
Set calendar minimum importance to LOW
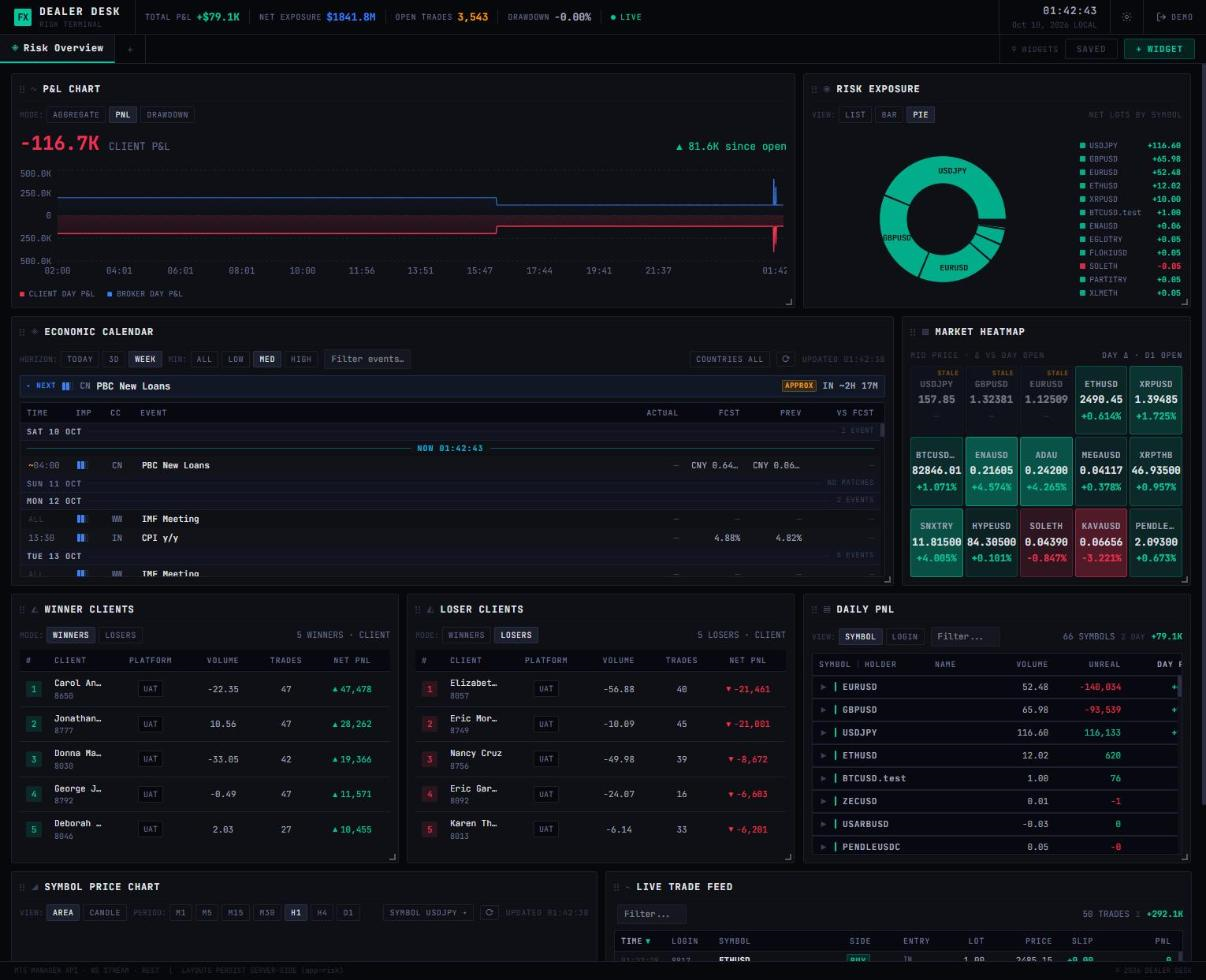(x=236, y=359)
